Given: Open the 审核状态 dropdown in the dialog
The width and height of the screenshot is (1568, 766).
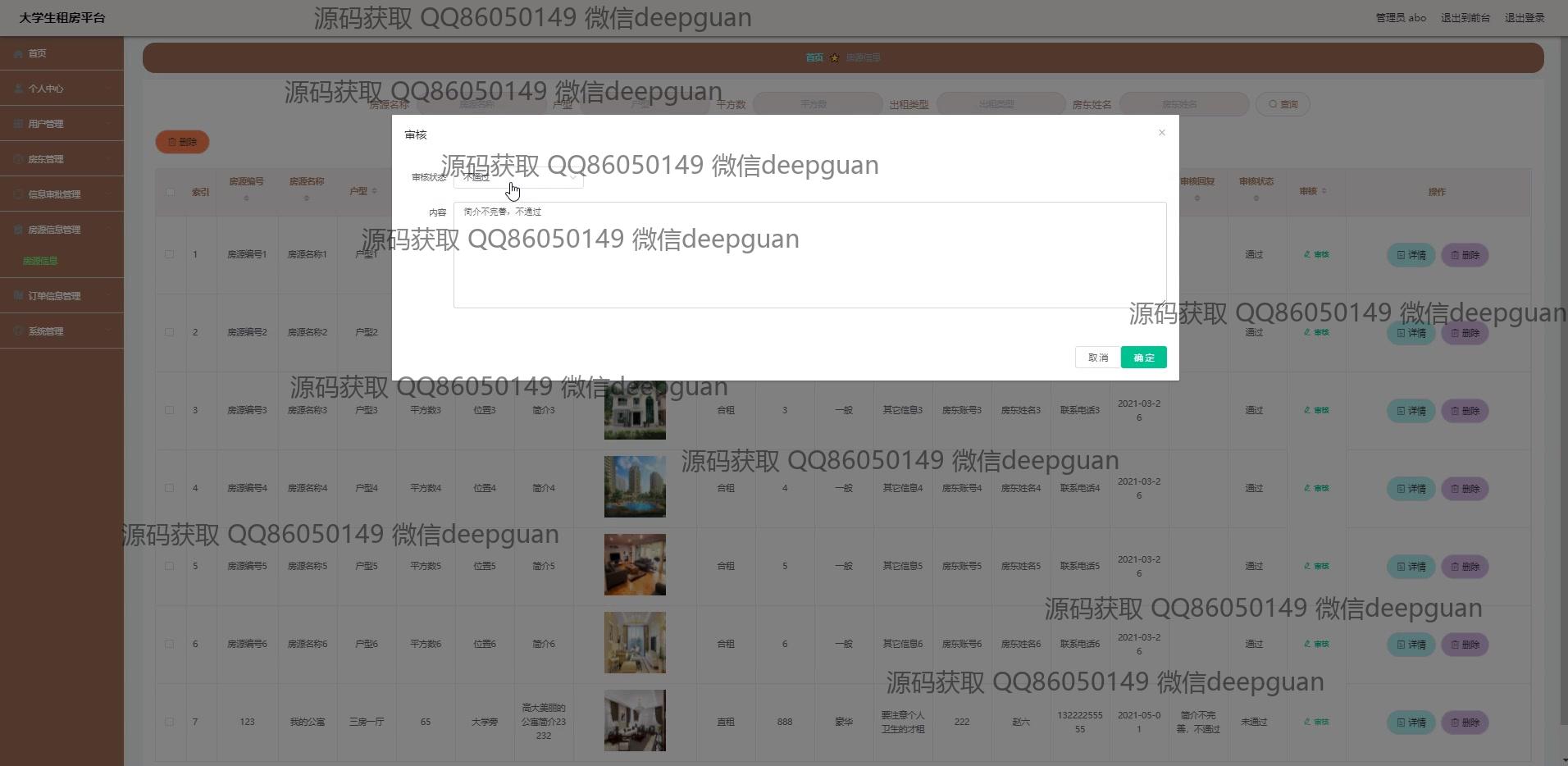Looking at the screenshot, I should tap(518, 177).
